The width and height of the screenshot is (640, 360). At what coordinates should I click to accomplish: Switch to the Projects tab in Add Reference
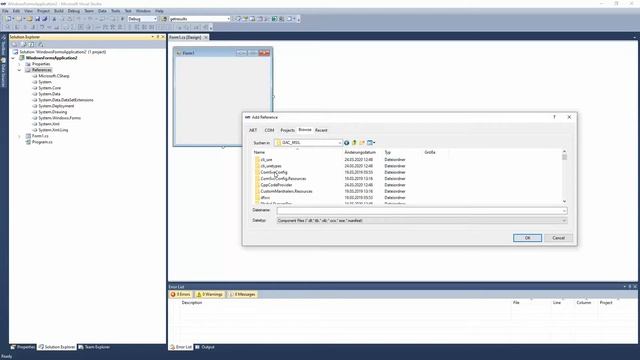click(287, 130)
